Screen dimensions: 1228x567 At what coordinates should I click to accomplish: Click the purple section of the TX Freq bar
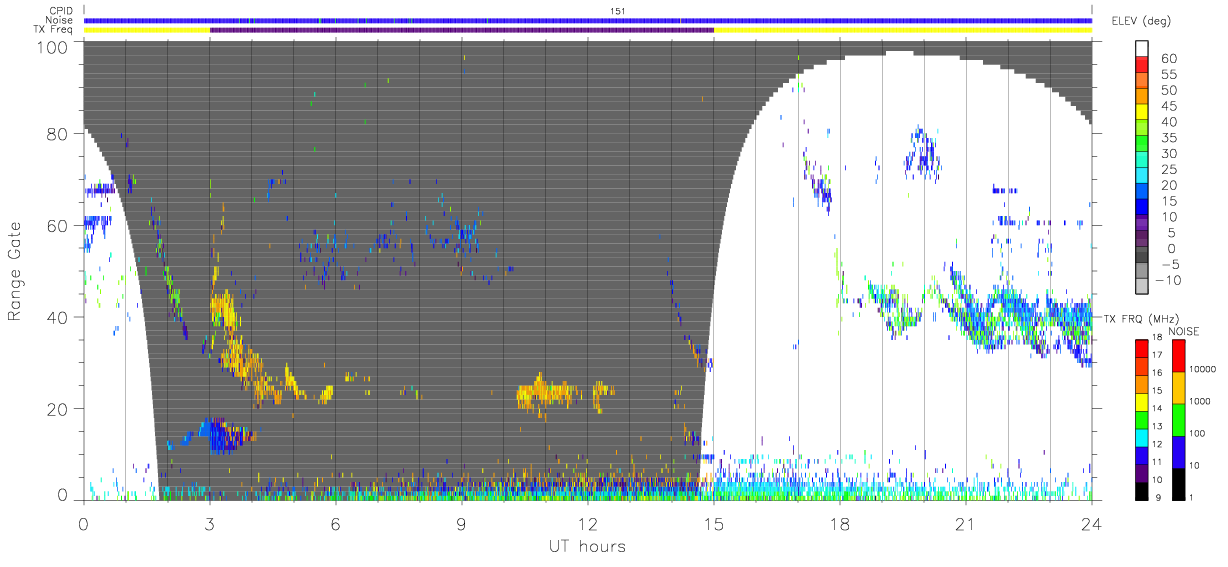pos(462,30)
